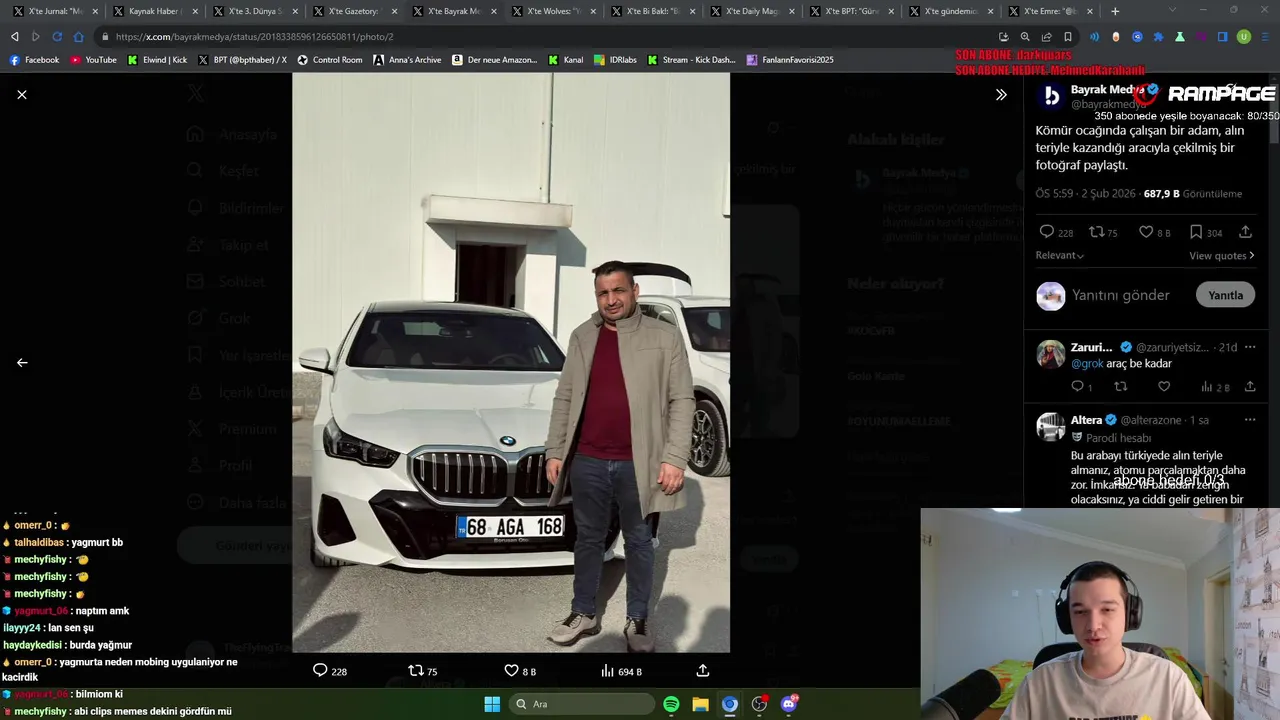Open view analytics 694 B under photo
This screenshot has height=720, width=1280.
pyautogui.click(x=620, y=671)
